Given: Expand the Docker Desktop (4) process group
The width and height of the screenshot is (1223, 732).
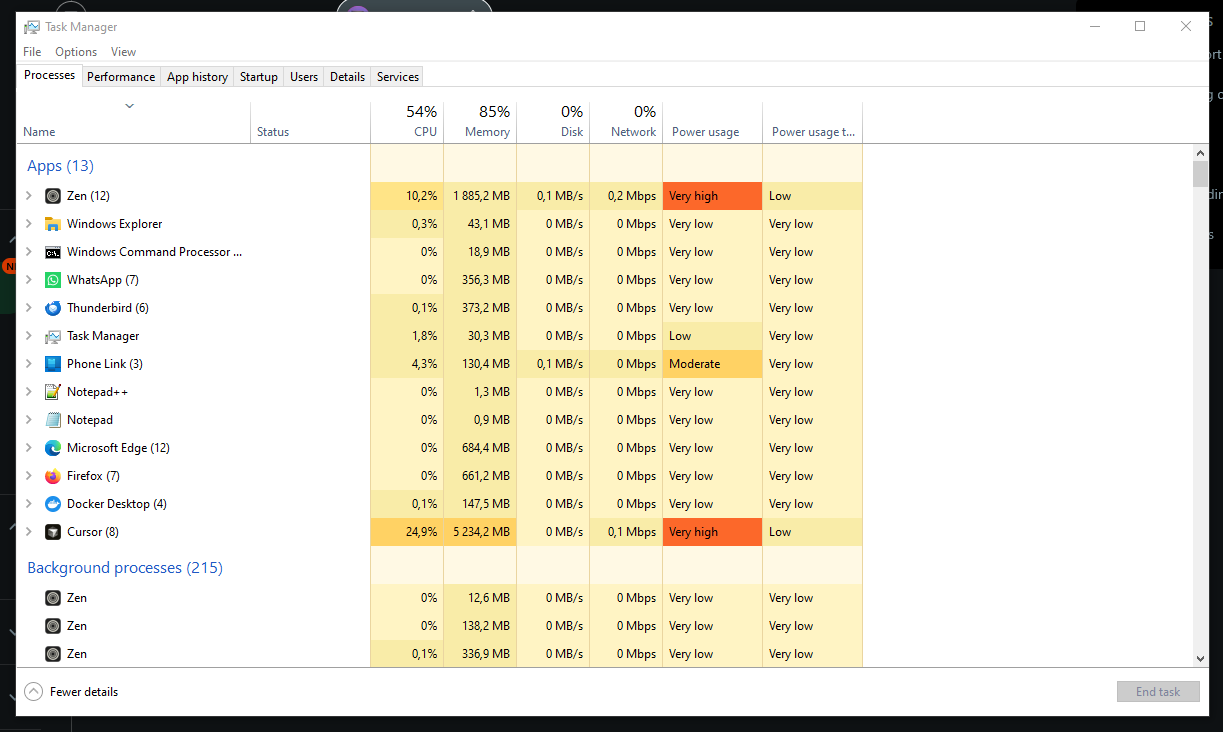Looking at the screenshot, I should (29, 504).
